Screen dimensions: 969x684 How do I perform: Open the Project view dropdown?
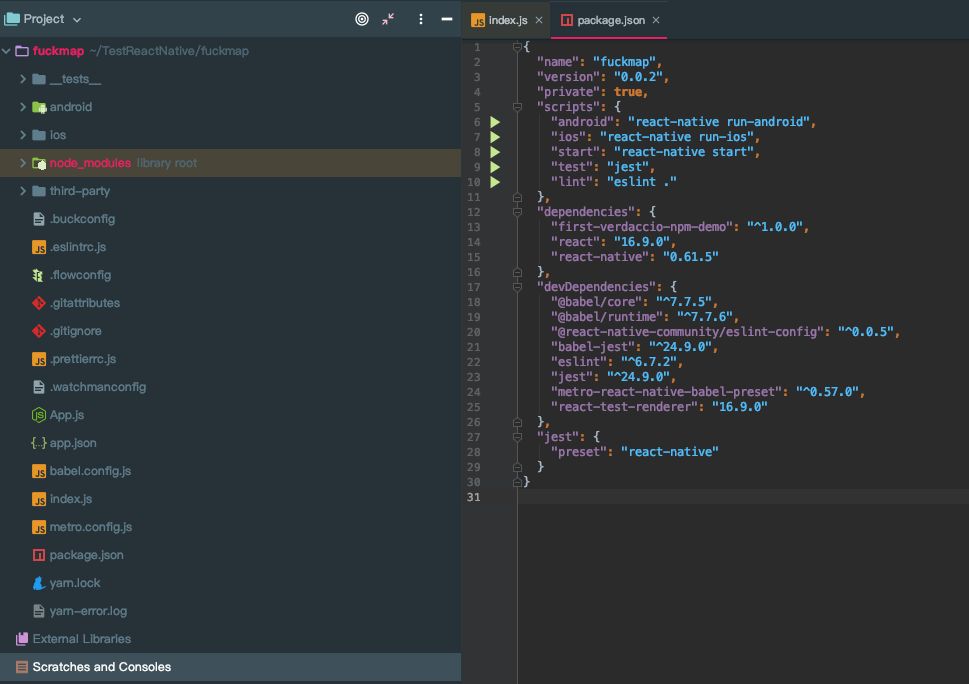click(44, 19)
